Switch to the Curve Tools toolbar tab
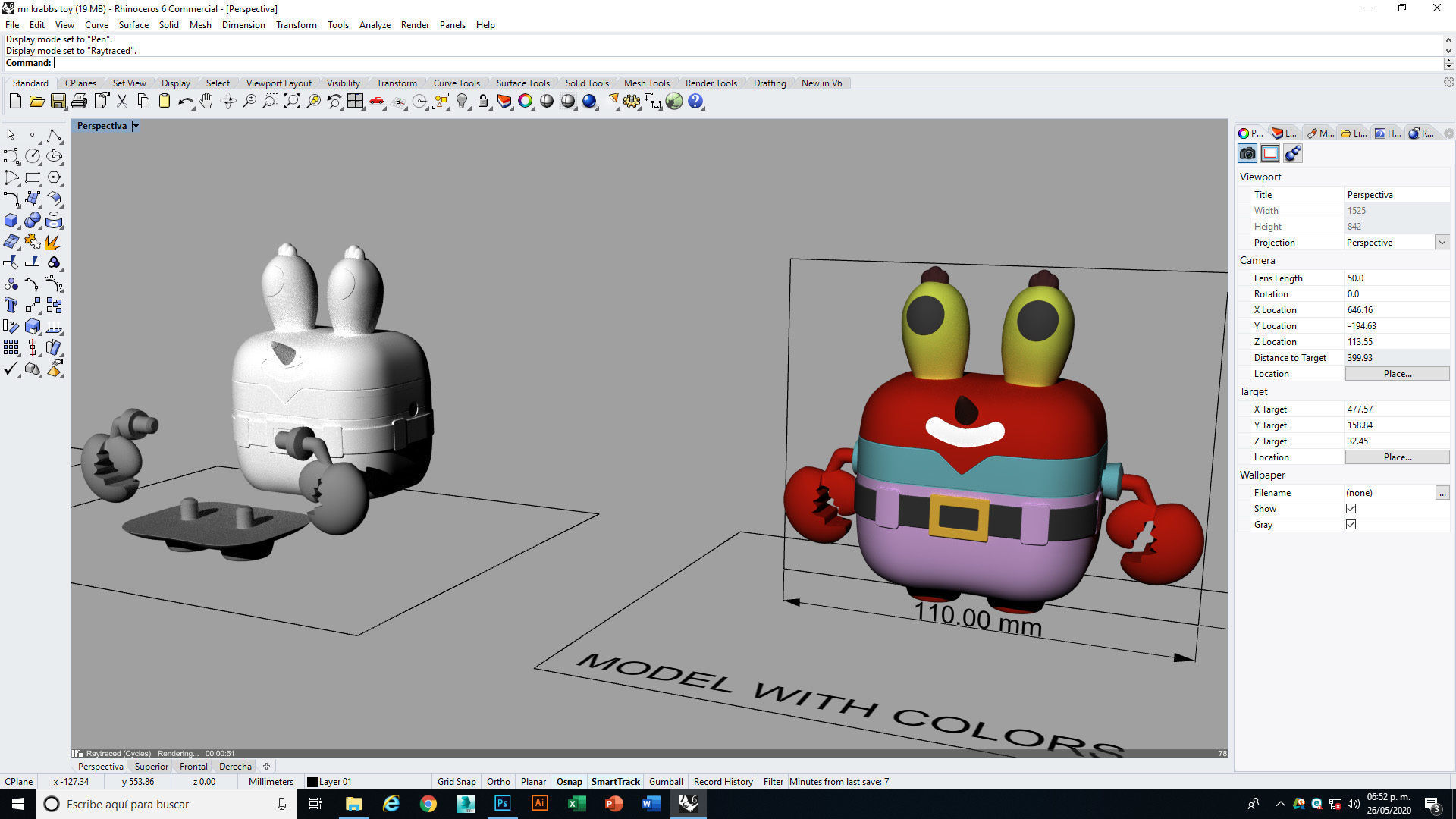Screen dimensions: 1456x819 457,83
